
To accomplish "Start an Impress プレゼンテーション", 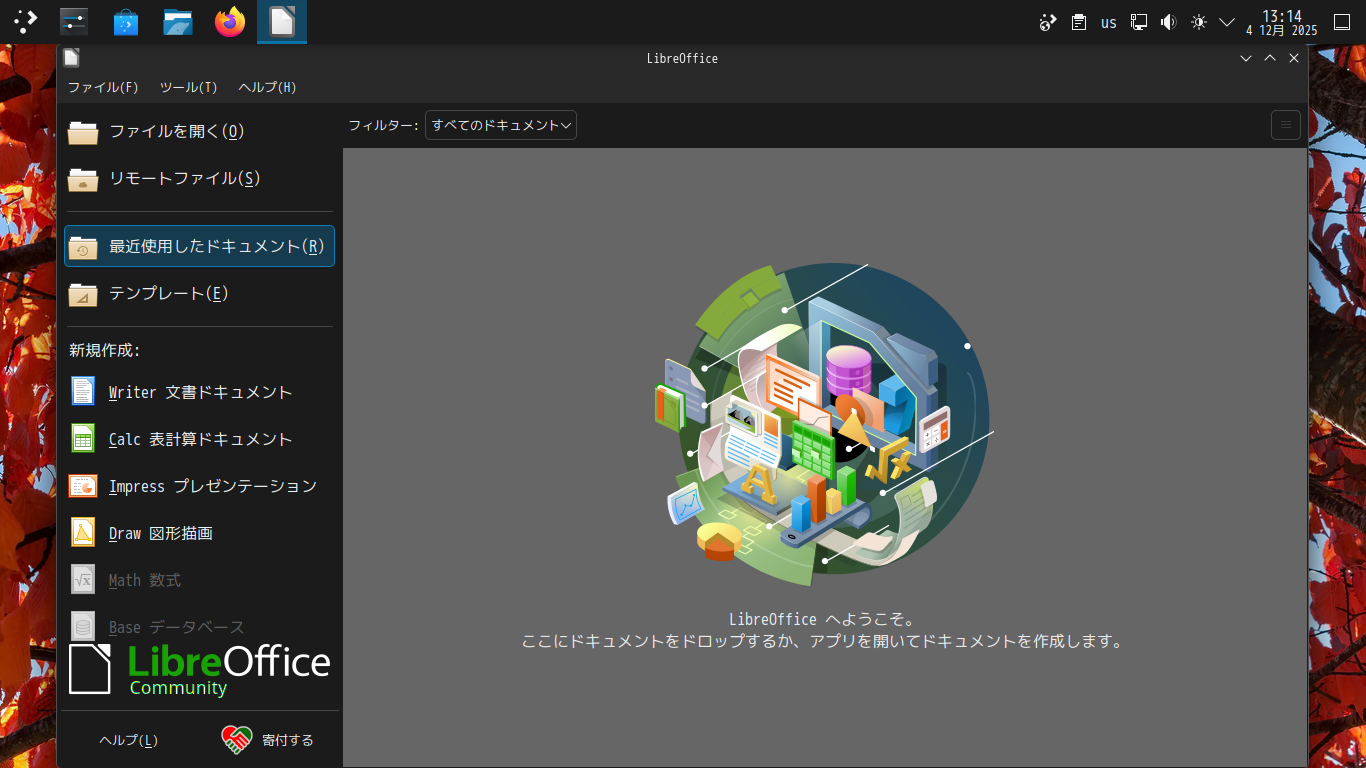I will click(212, 485).
